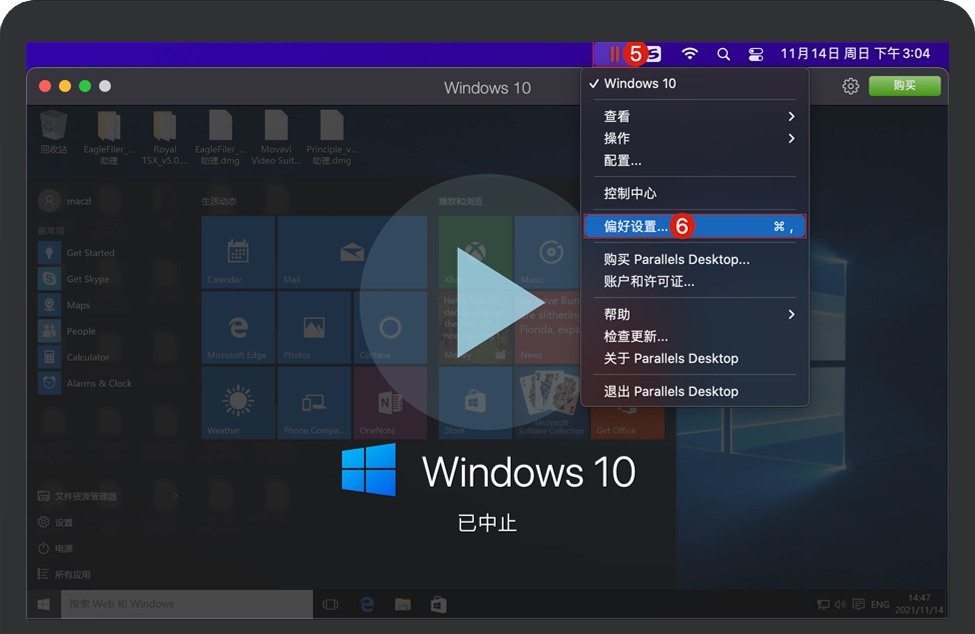Open Parallels Desktop menu bar icon
The image size is (975, 634).
pyautogui.click(x=614, y=54)
